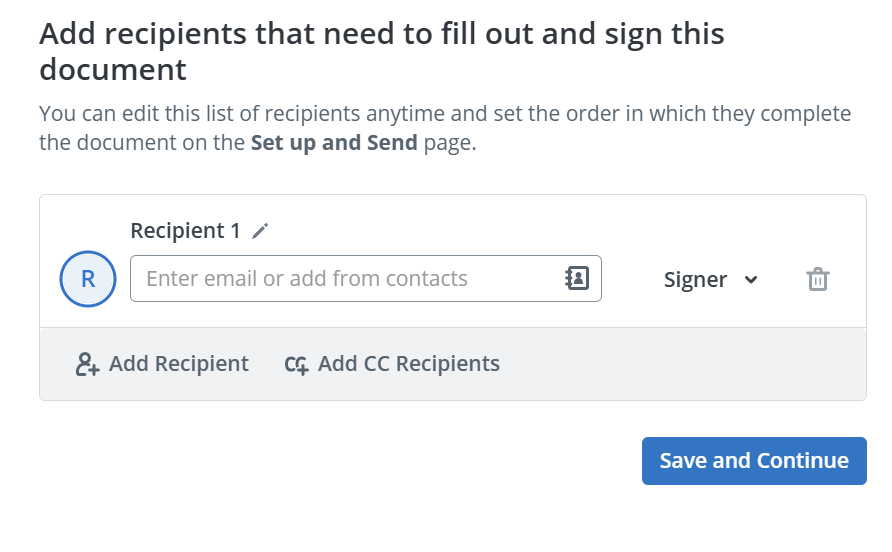This screenshot has height=552, width=892.
Task: Click the 'Enter email or add from contacts' placeholder
Action: click(307, 278)
